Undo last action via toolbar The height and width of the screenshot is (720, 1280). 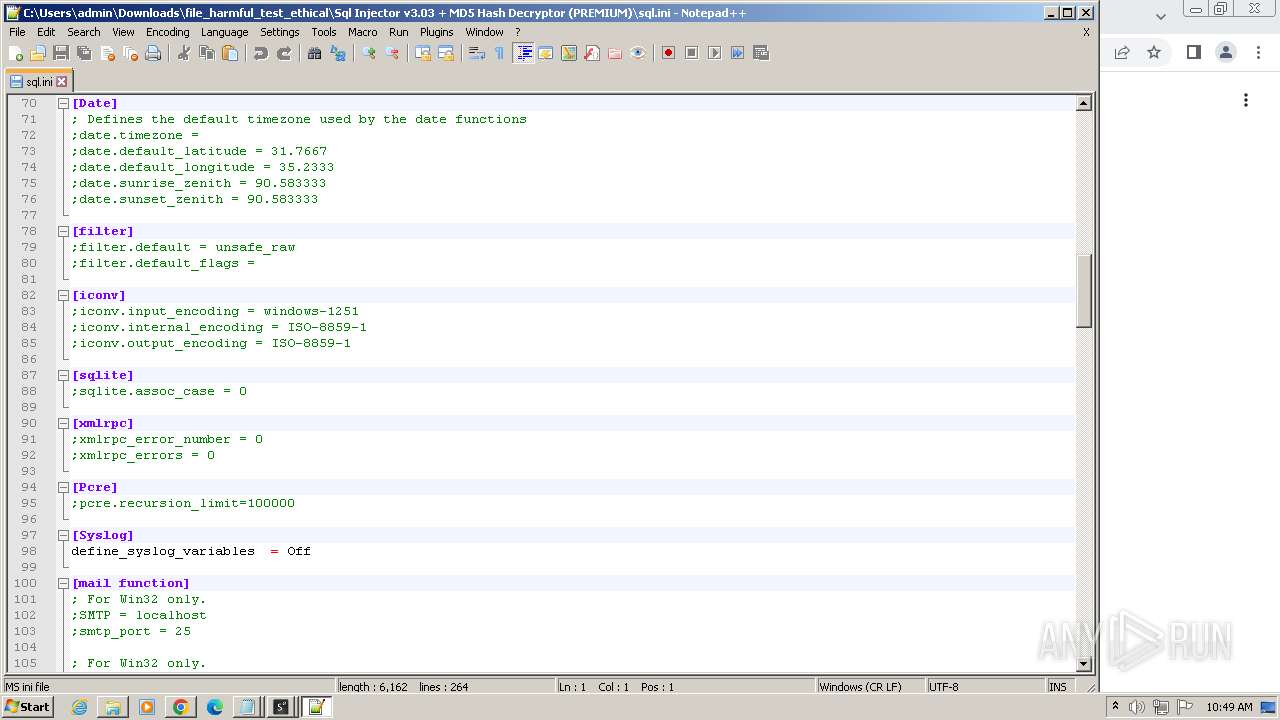261,53
